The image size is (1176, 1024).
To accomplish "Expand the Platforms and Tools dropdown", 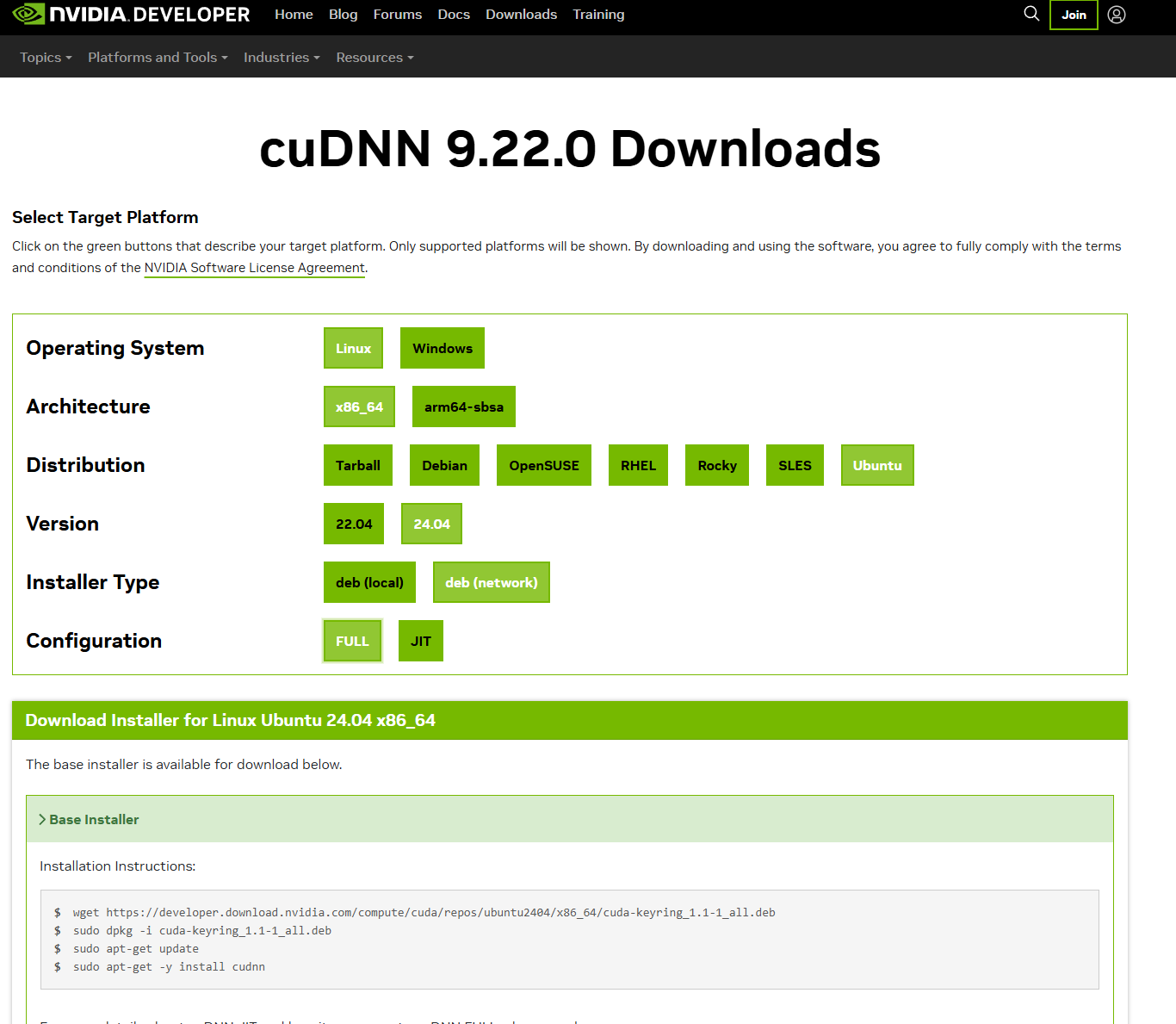I will 158,57.
